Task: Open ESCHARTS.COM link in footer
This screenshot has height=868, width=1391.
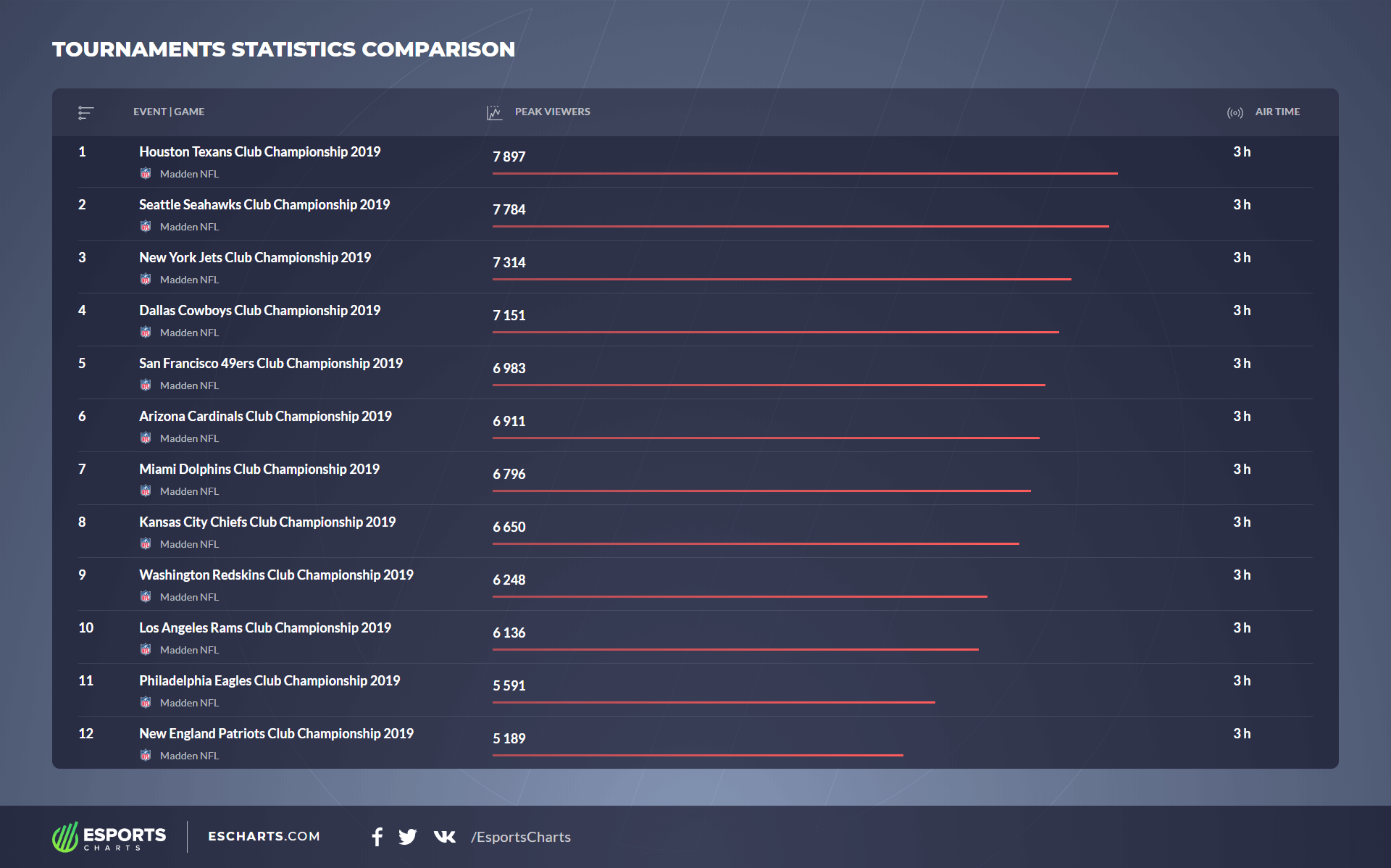Action: tap(264, 836)
